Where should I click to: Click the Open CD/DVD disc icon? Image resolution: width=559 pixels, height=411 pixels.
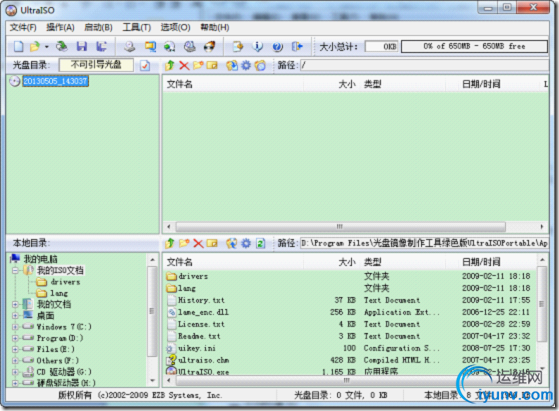[x=62, y=46]
